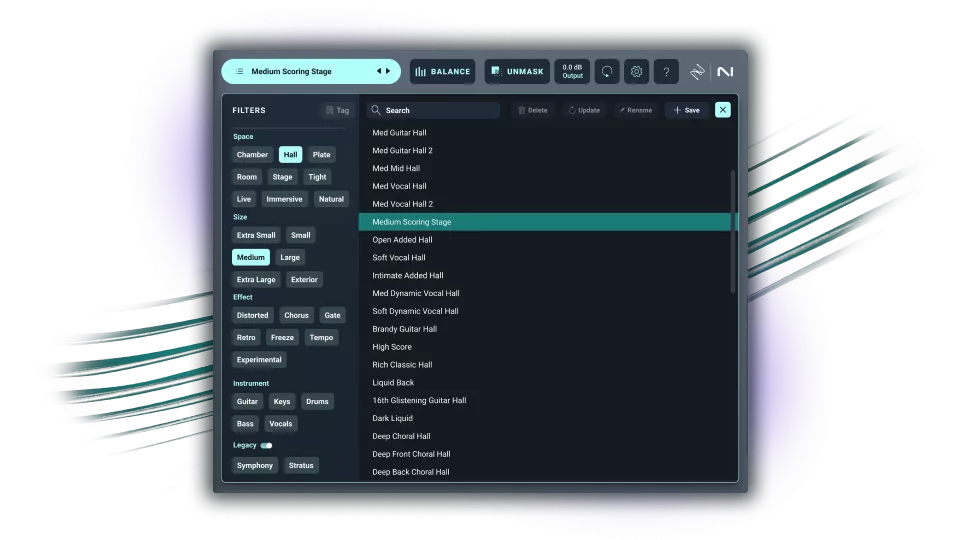960x540 pixels.
Task: Select the Brandy Guitar Hall preset
Action: click(x=545, y=329)
